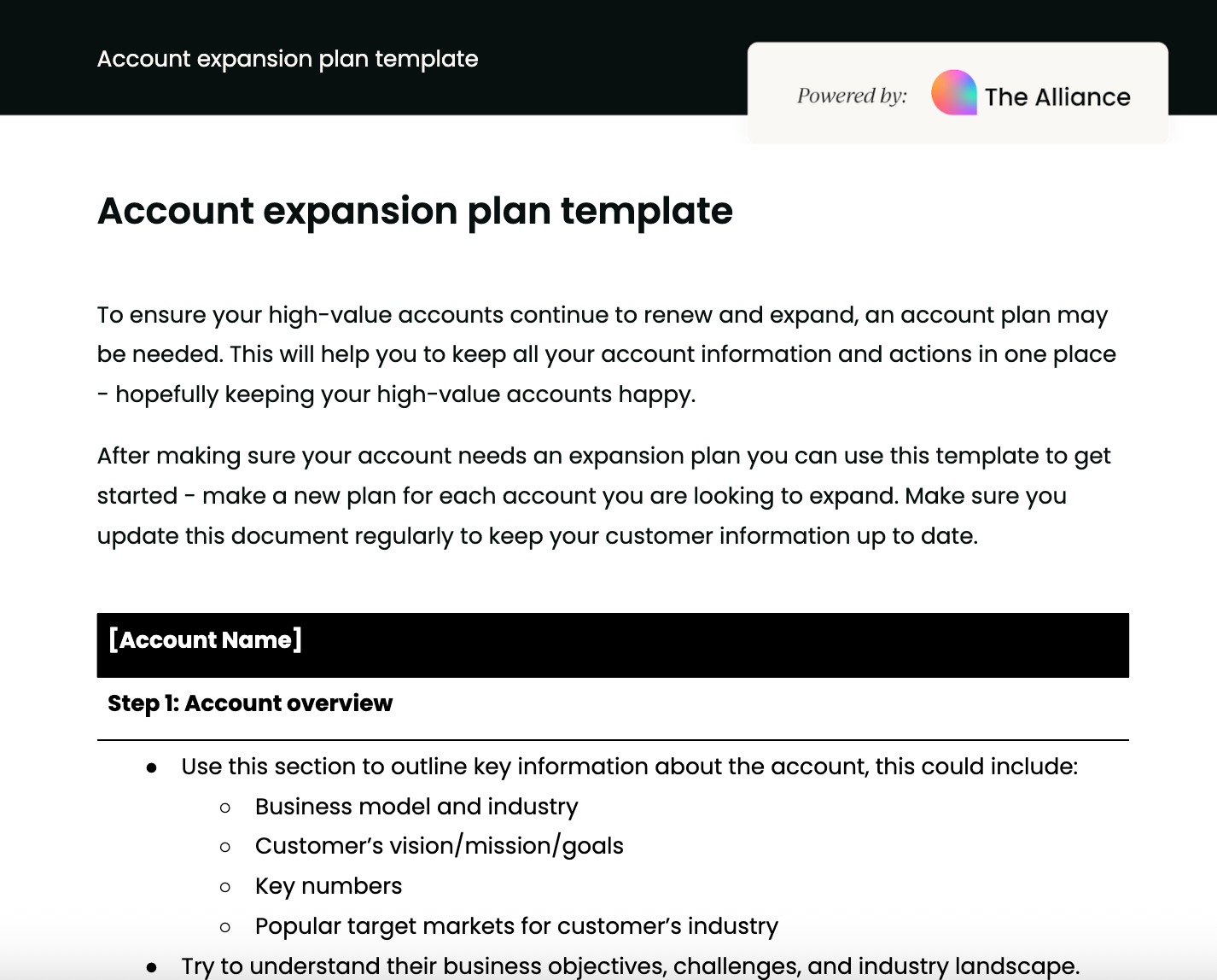Click the hollow bullet beside "Popular target markets"
The height and width of the screenshot is (980, 1217).
[225, 927]
